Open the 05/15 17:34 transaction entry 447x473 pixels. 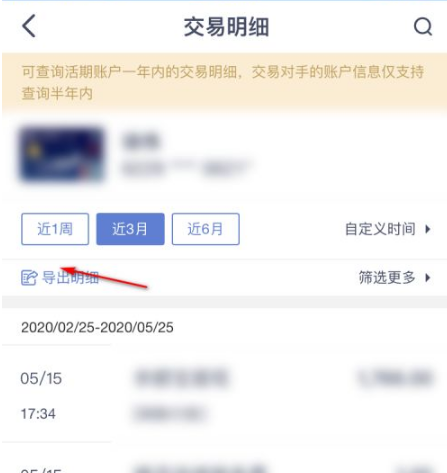[x=224, y=396]
